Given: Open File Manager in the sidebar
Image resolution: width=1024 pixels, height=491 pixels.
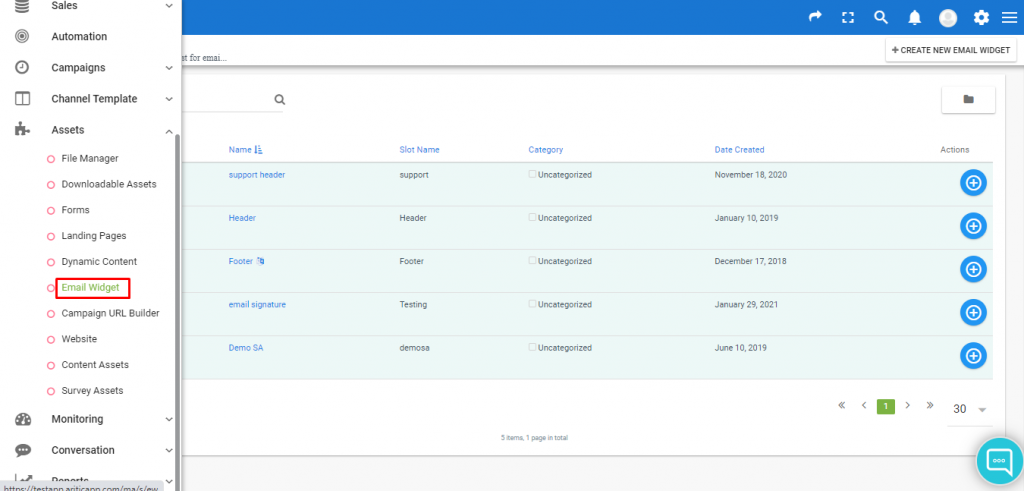Looking at the screenshot, I should point(89,158).
